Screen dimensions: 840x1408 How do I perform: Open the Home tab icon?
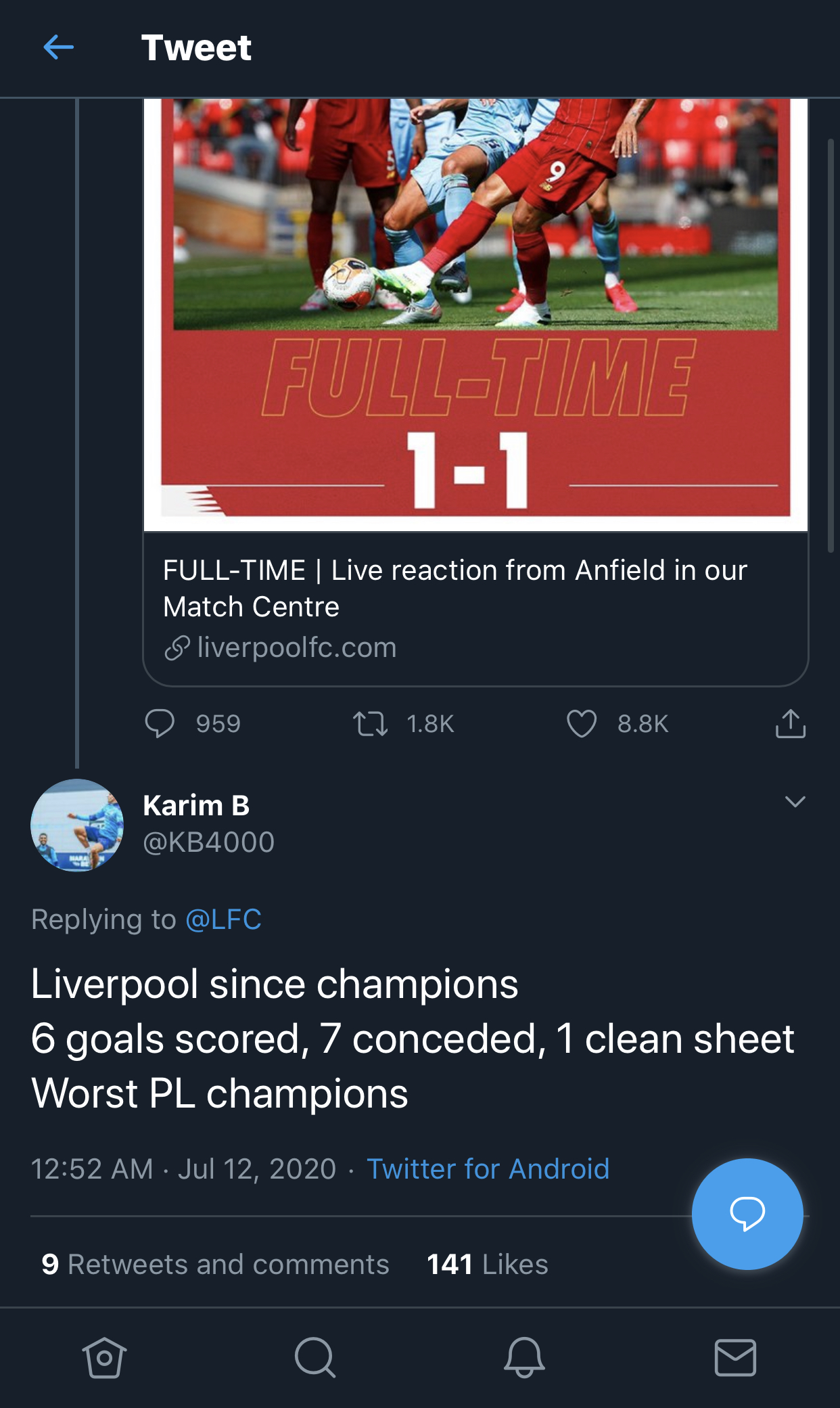click(104, 1357)
